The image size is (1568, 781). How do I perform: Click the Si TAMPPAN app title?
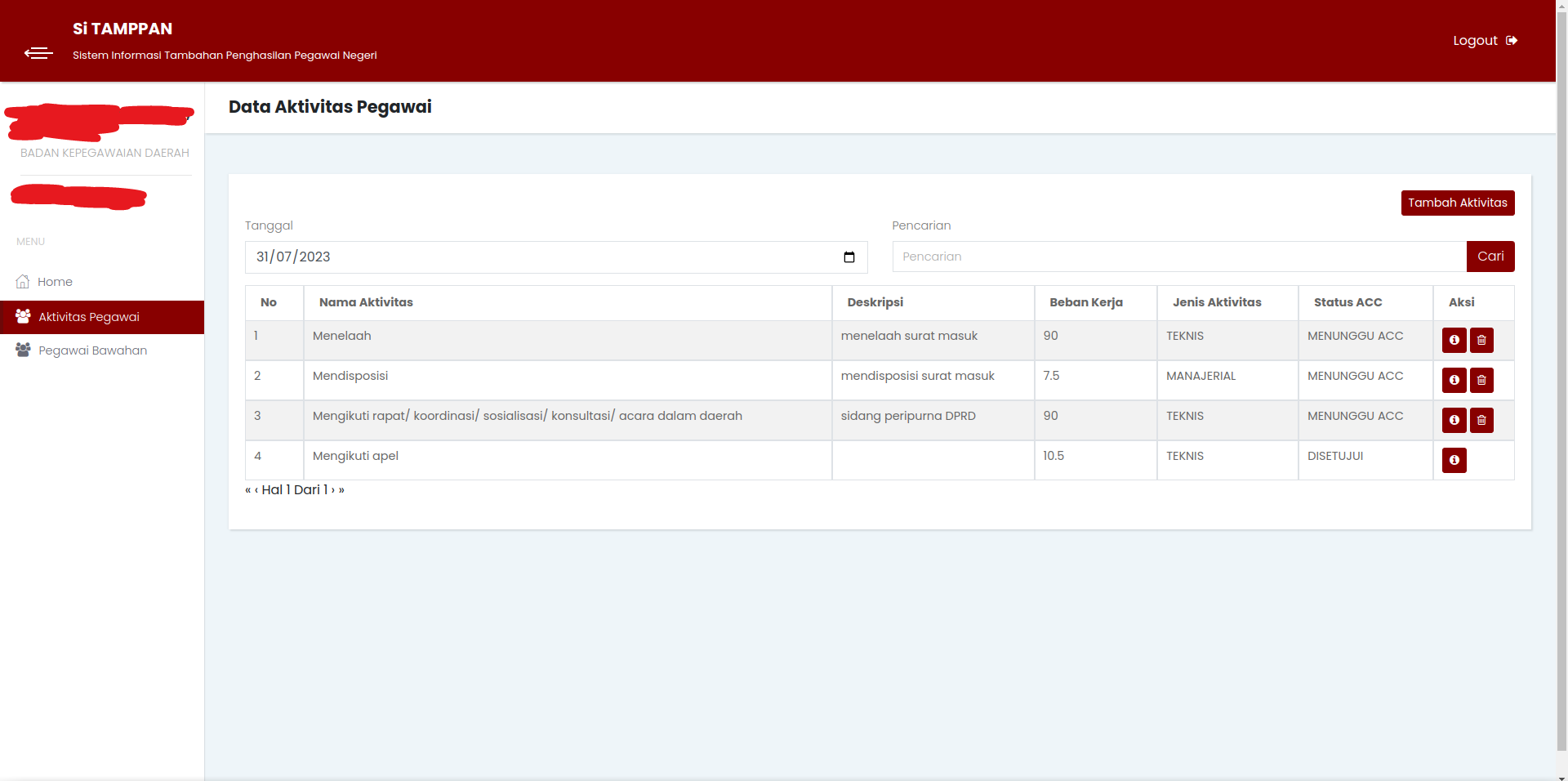tap(122, 29)
